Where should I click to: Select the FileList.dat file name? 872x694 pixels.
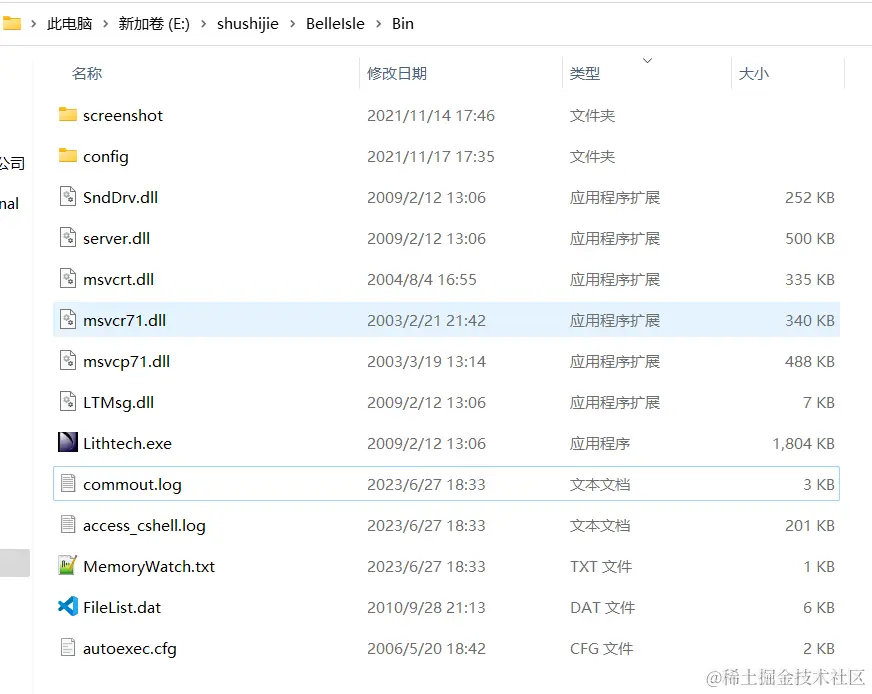(122, 608)
